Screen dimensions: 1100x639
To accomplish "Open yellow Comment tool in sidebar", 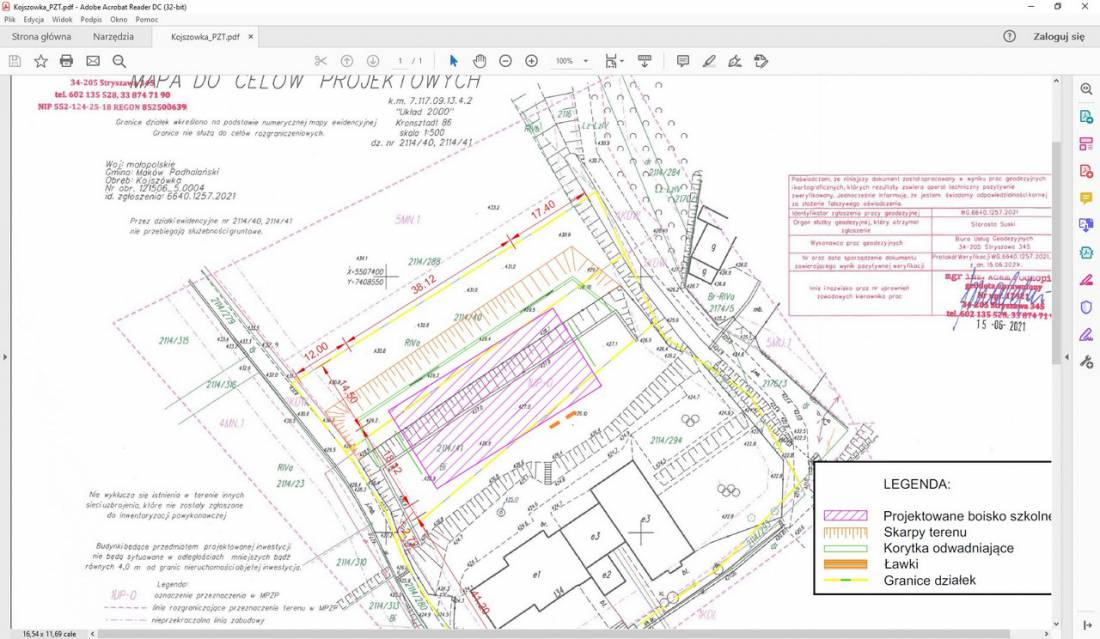I will click(x=1086, y=199).
